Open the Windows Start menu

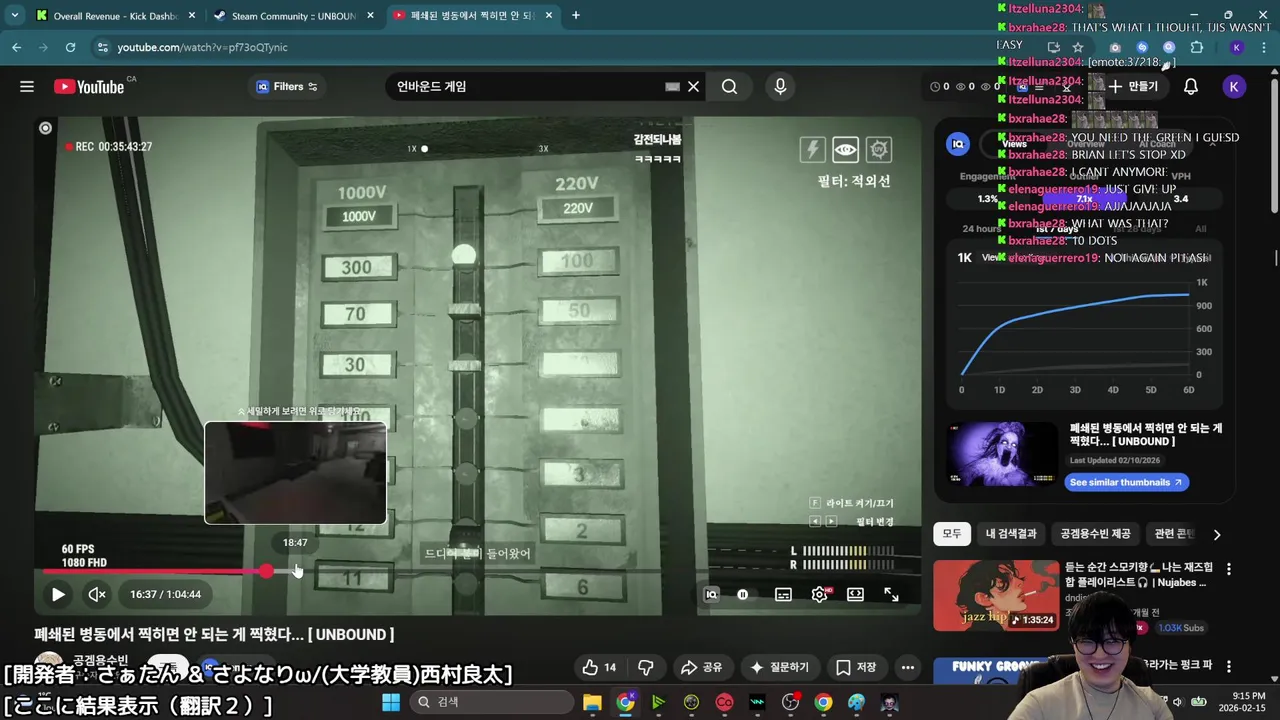click(390, 702)
